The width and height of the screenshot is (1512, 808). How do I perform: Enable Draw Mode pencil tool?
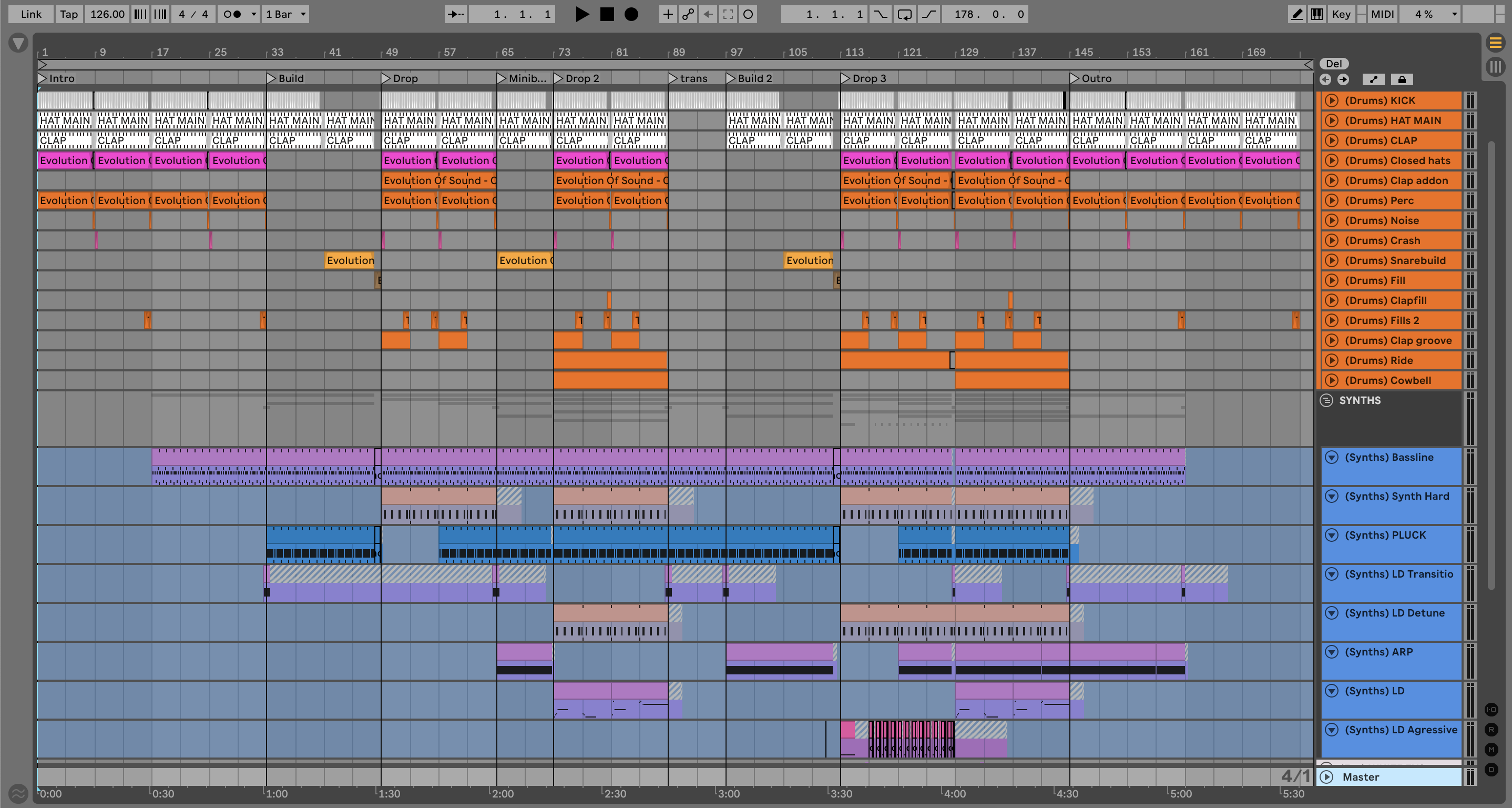[x=1296, y=14]
